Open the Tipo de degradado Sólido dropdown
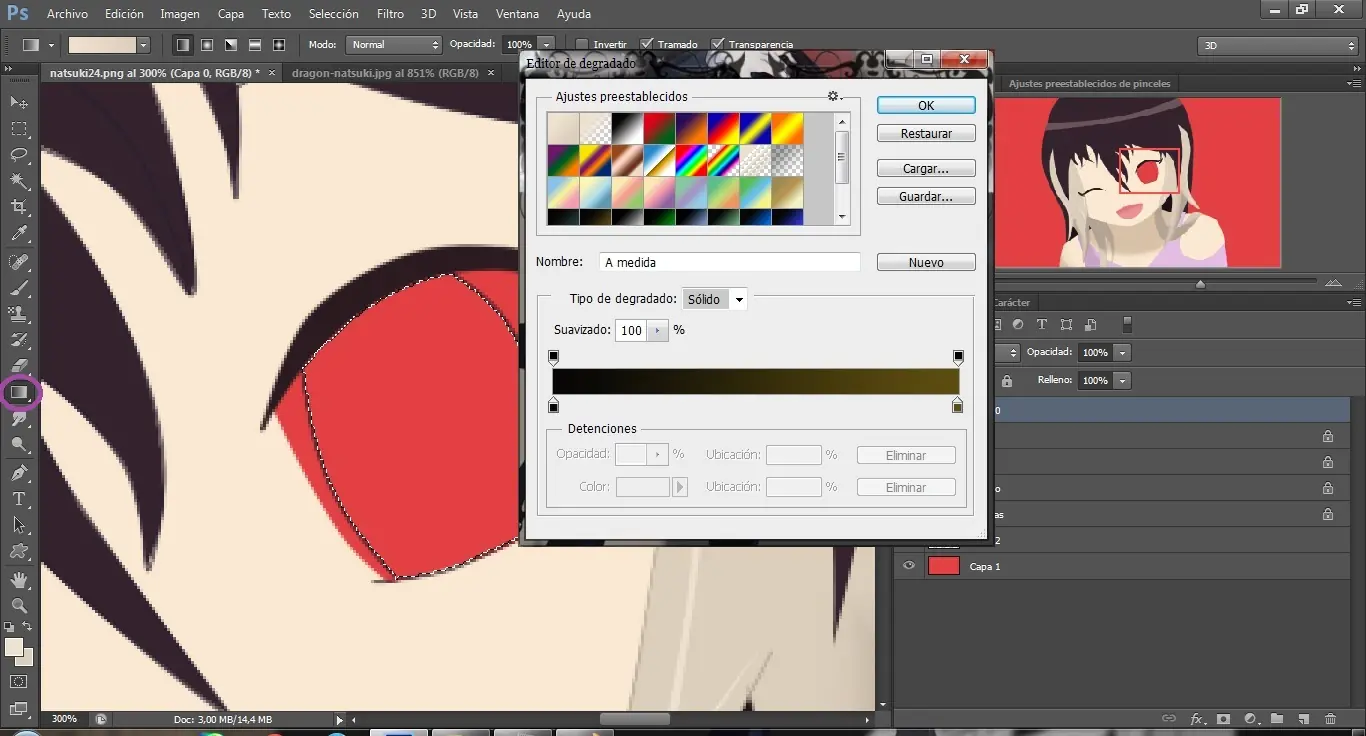The height and width of the screenshot is (736, 1366). point(714,299)
